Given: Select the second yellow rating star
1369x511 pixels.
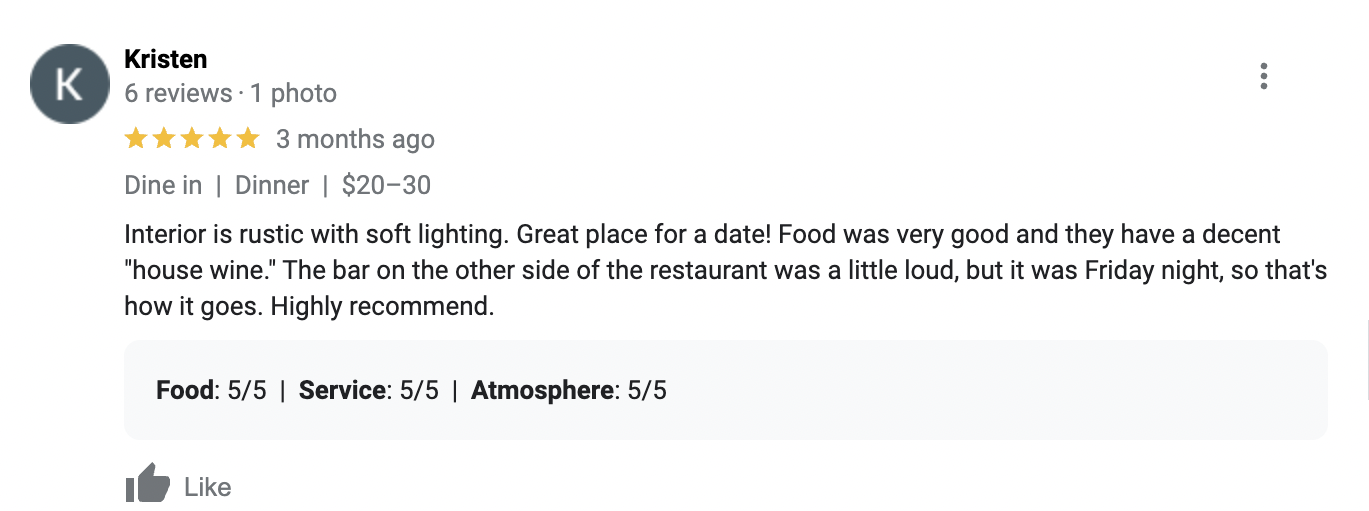Looking at the screenshot, I should [163, 139].
